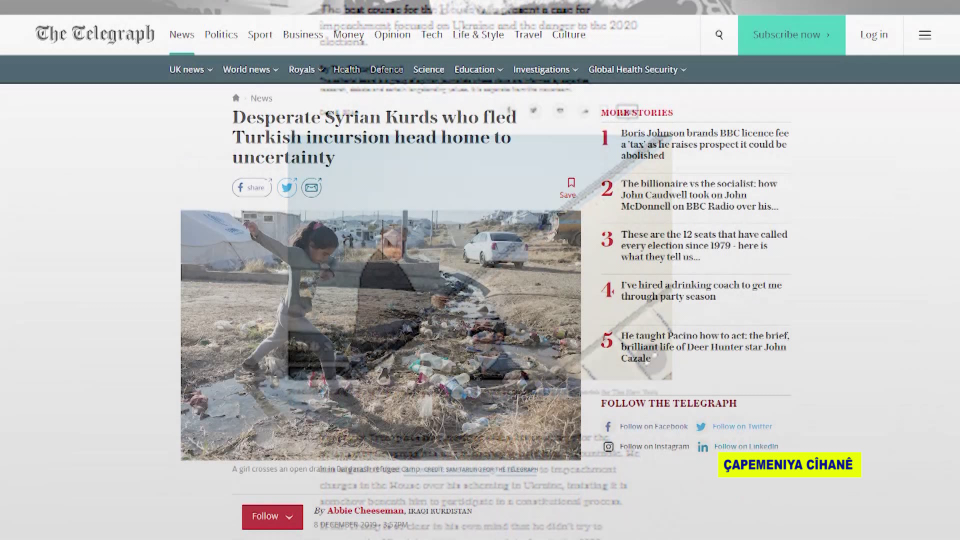The height and width of the screenshot is (540, 960).
Task: Go to the Tech section
Action: pos(432,35)
